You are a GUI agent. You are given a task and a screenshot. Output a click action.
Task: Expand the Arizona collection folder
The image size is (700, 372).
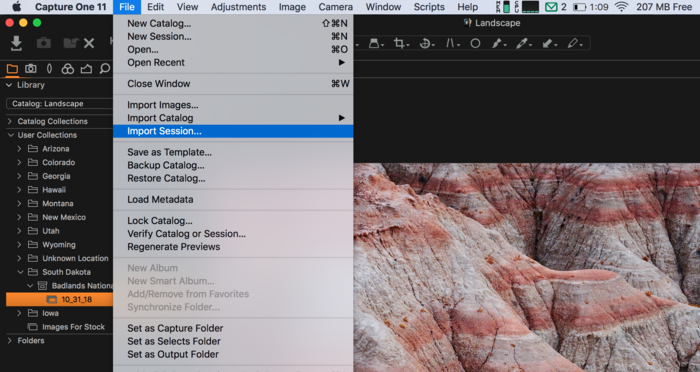pyautogui.click(x=19, y=149)
